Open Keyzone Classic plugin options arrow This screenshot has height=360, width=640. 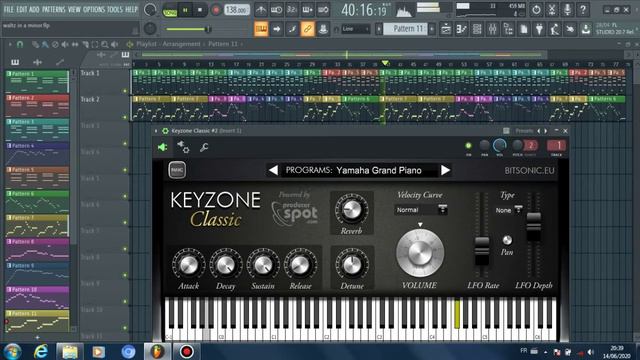(156, 131)
